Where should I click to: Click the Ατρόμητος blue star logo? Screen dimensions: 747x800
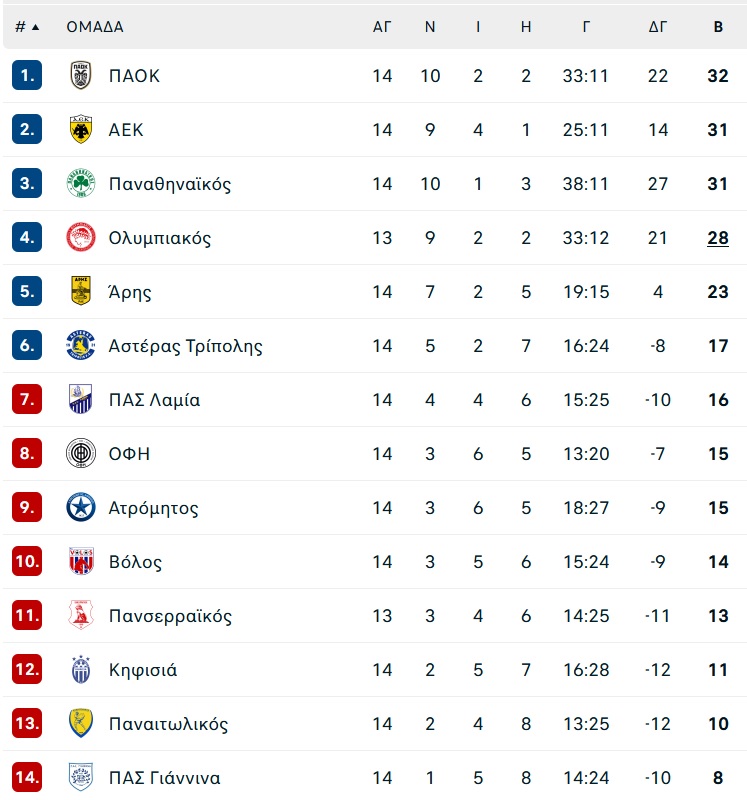point(81,508)
